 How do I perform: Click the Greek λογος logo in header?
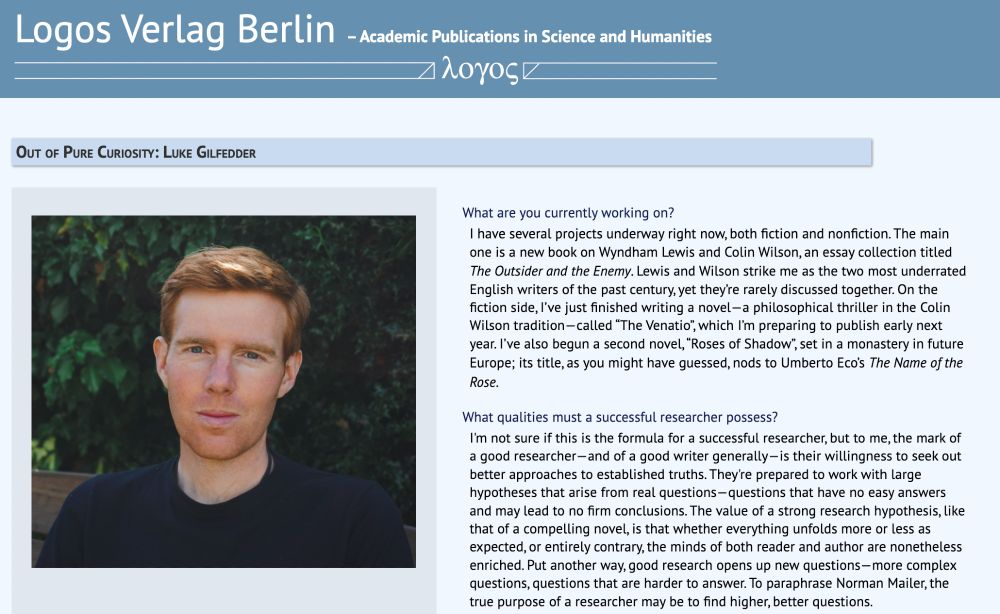click(480, 70)
